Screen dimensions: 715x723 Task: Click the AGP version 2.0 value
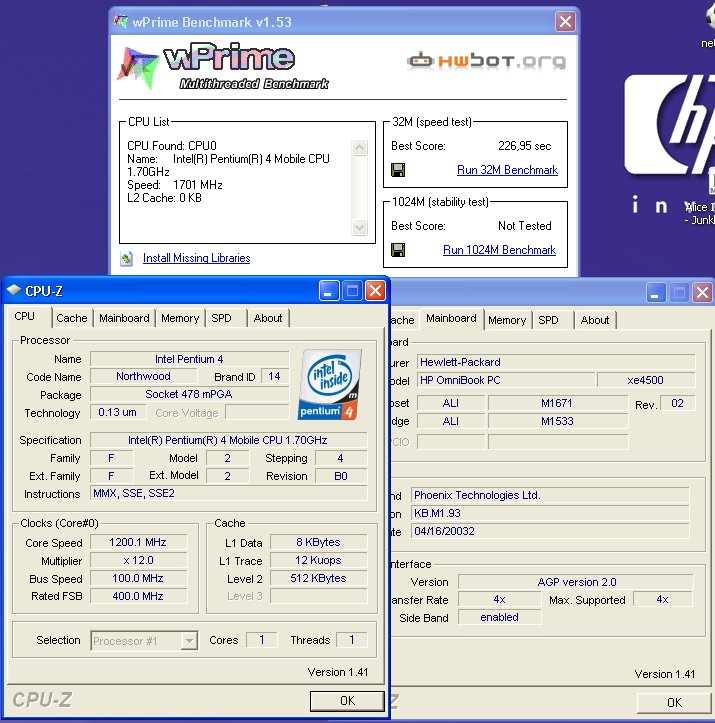[576, 582]
